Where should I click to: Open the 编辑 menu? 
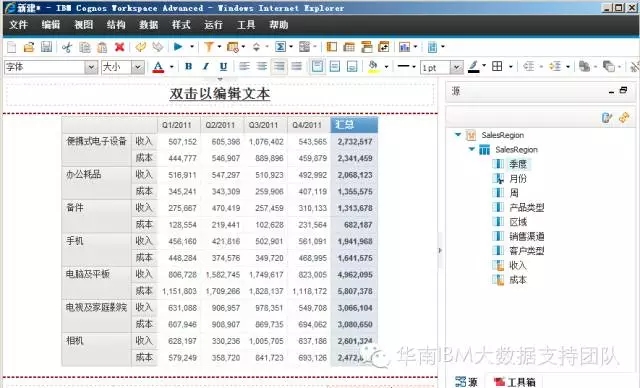coord(51,24)
